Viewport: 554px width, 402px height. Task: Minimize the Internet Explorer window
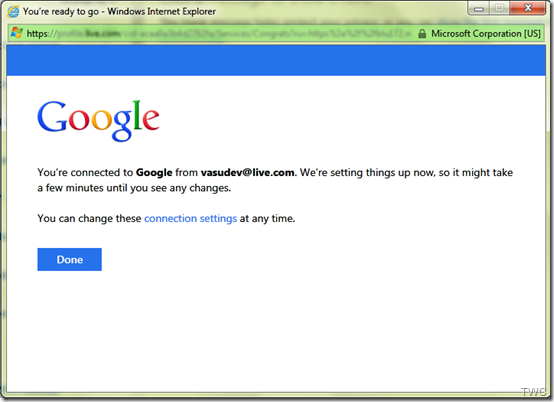coord(479,8)
